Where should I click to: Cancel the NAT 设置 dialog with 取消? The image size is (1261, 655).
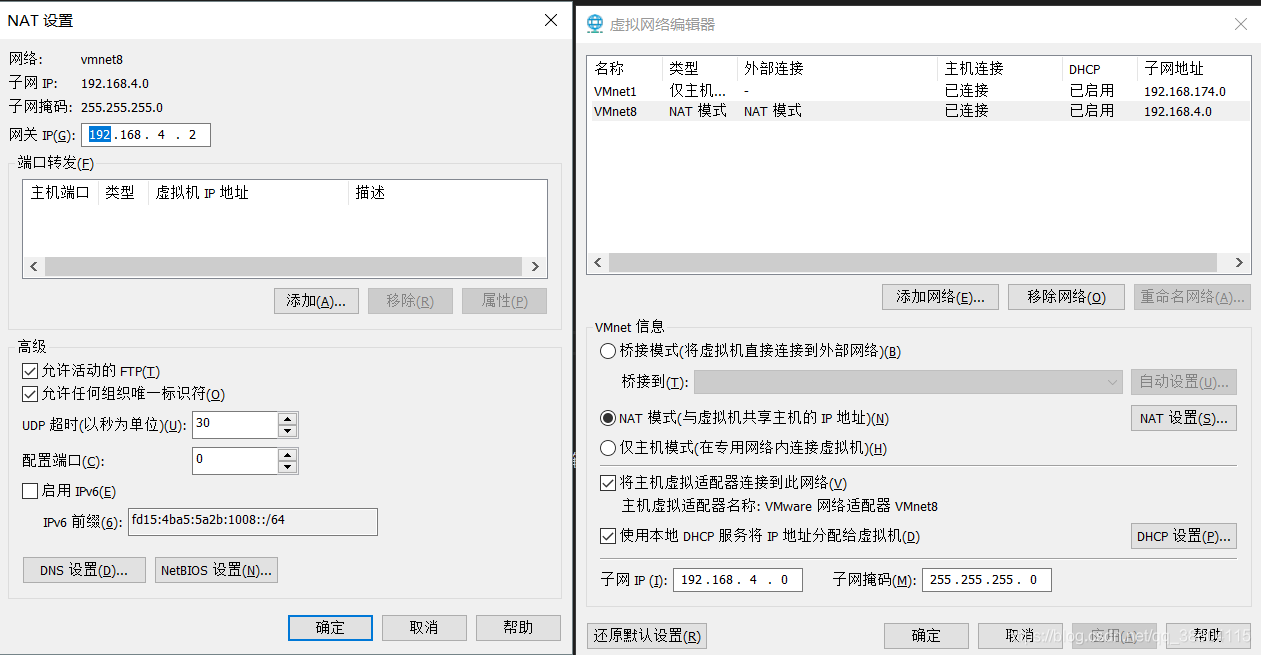click(x=424, y=628)
